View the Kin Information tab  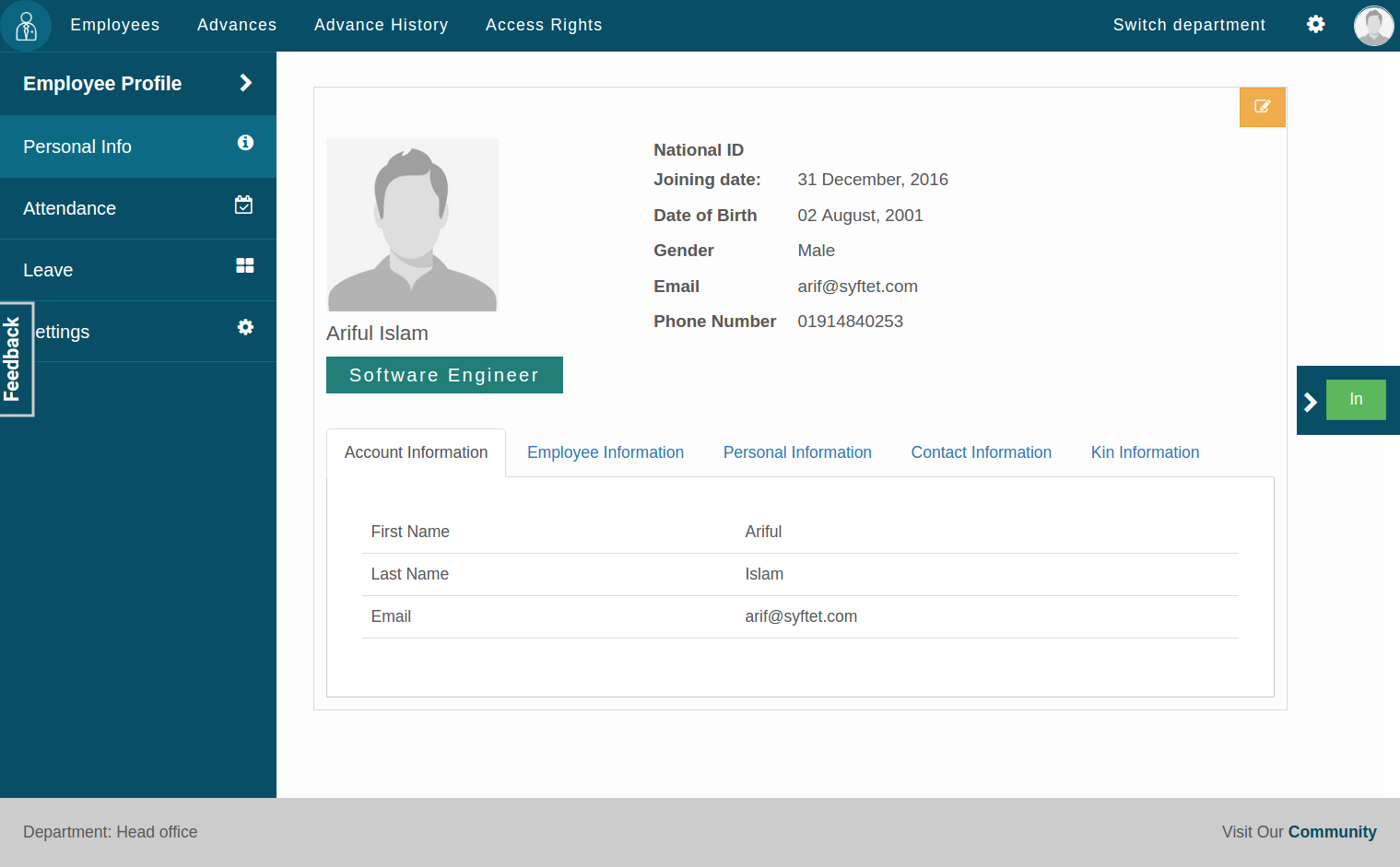1145,452
